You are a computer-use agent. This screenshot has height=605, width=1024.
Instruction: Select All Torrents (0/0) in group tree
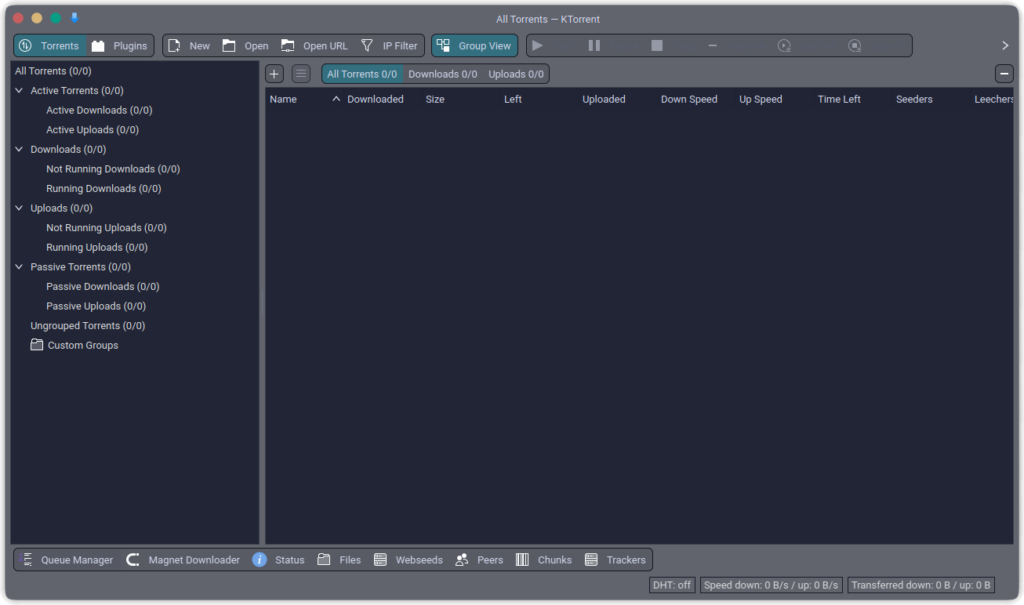[x=53, y=71]
